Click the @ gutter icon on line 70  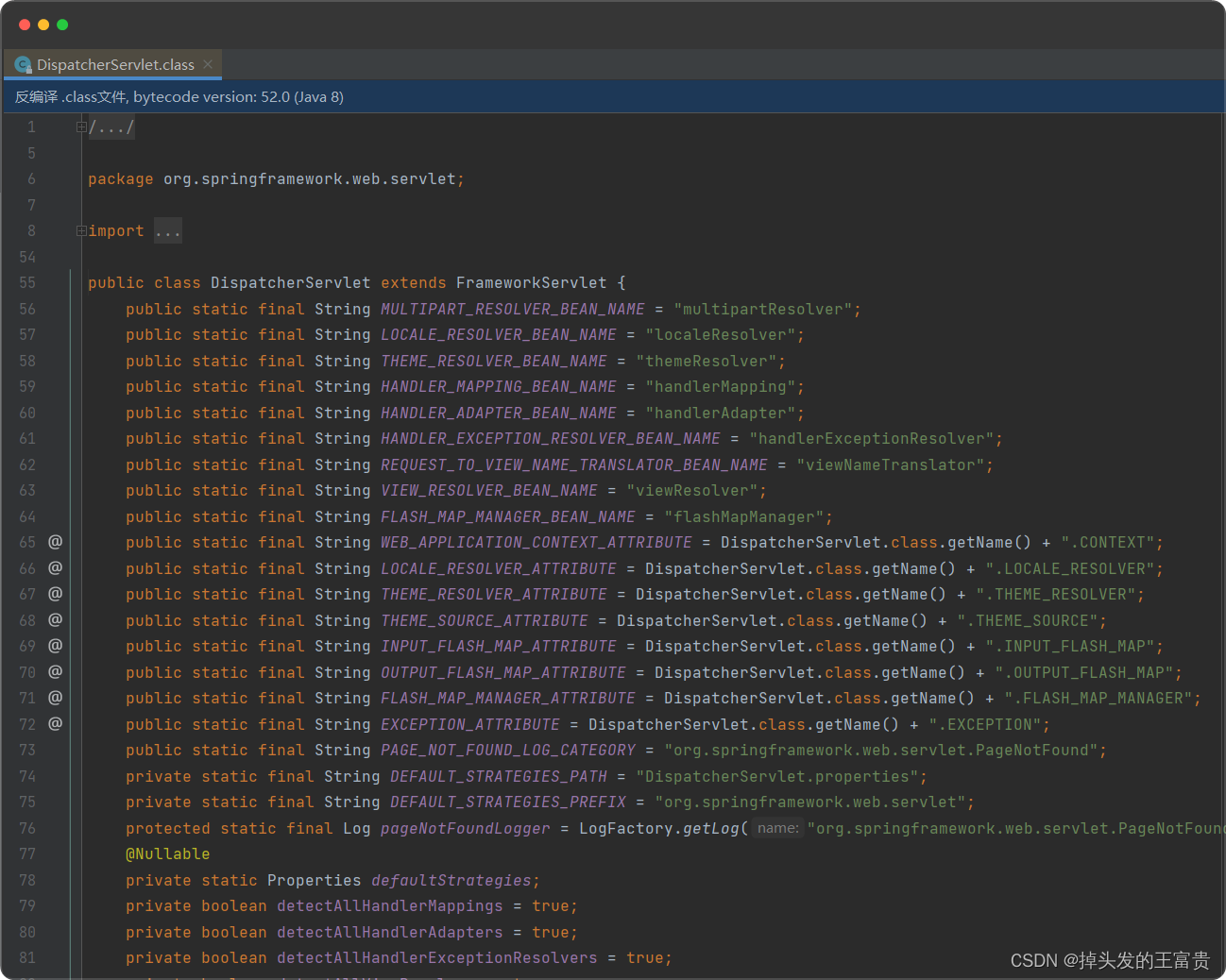tap(56, 672)
